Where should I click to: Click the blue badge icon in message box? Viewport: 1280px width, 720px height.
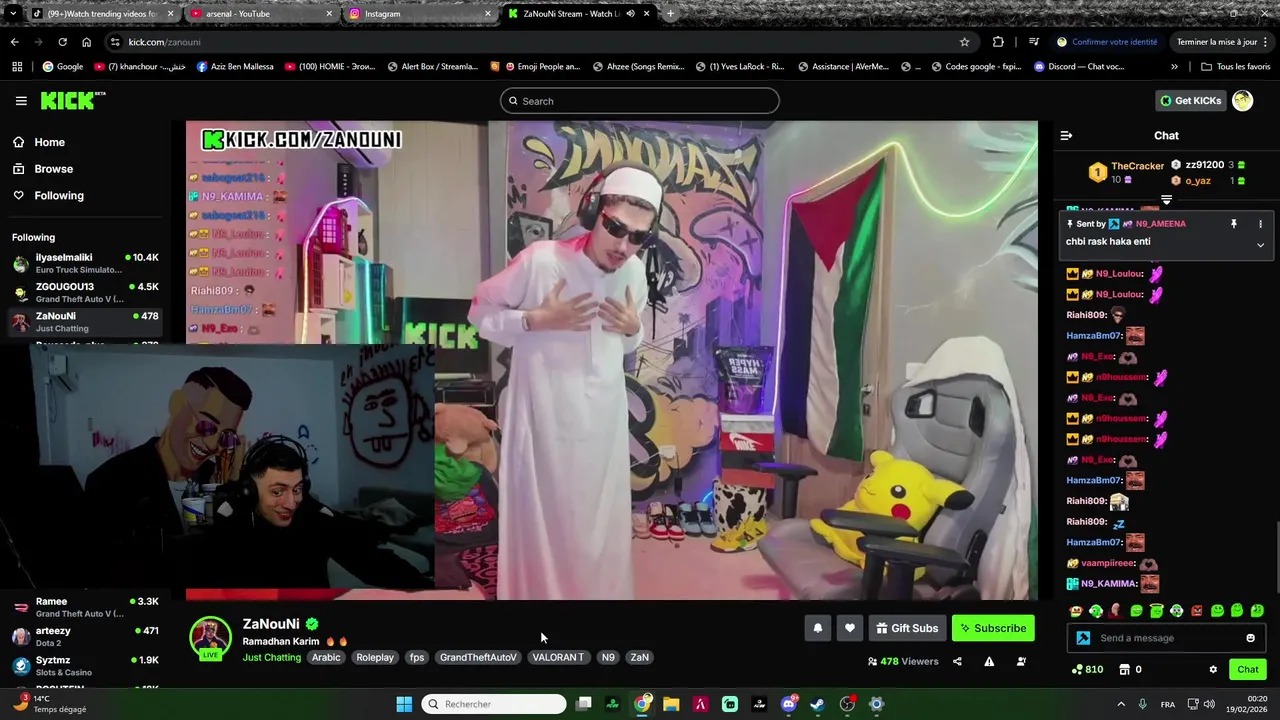[1083, 638]
